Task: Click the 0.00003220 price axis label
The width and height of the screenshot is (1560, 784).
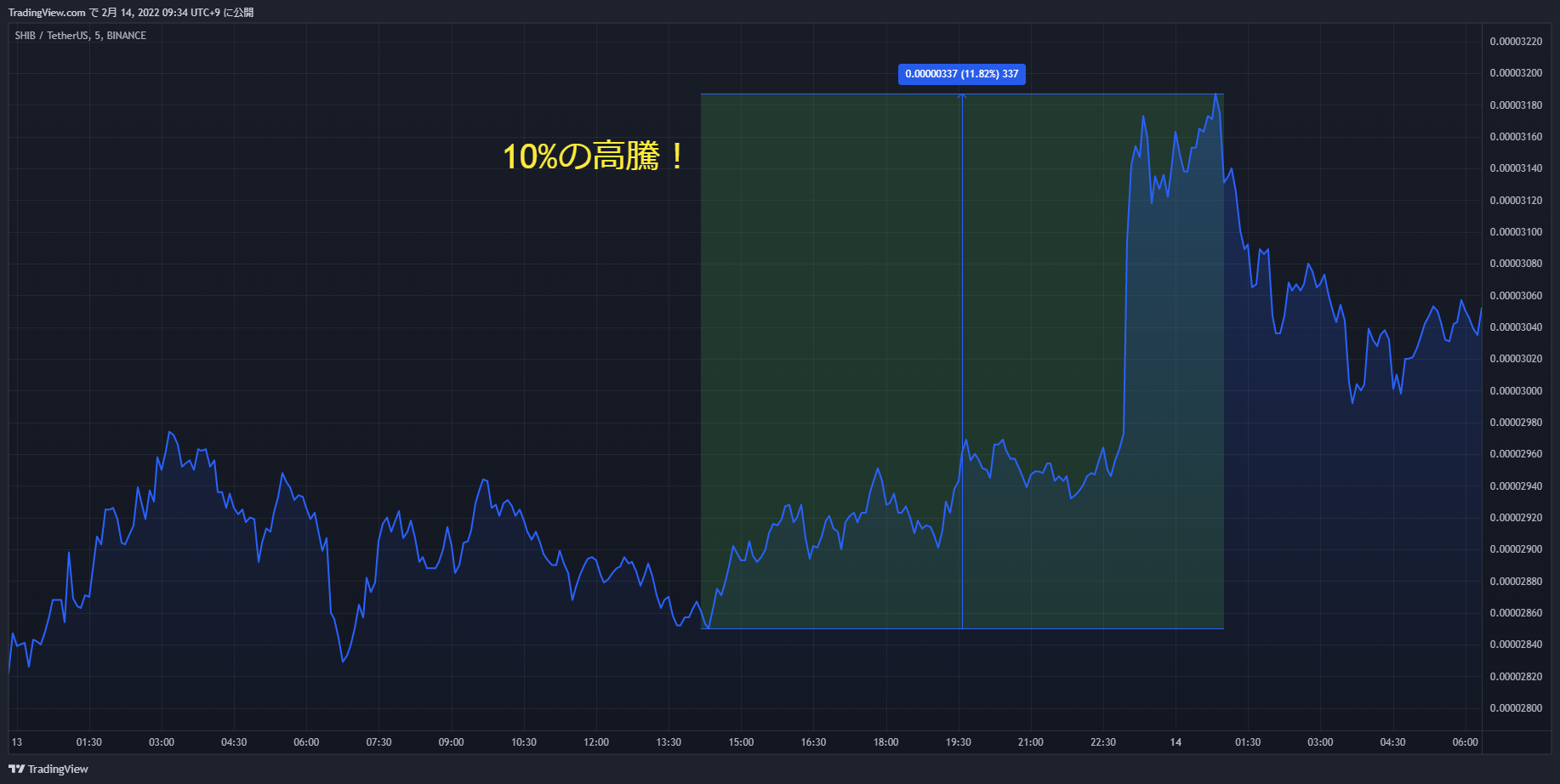Action: tap(1516, 42)
